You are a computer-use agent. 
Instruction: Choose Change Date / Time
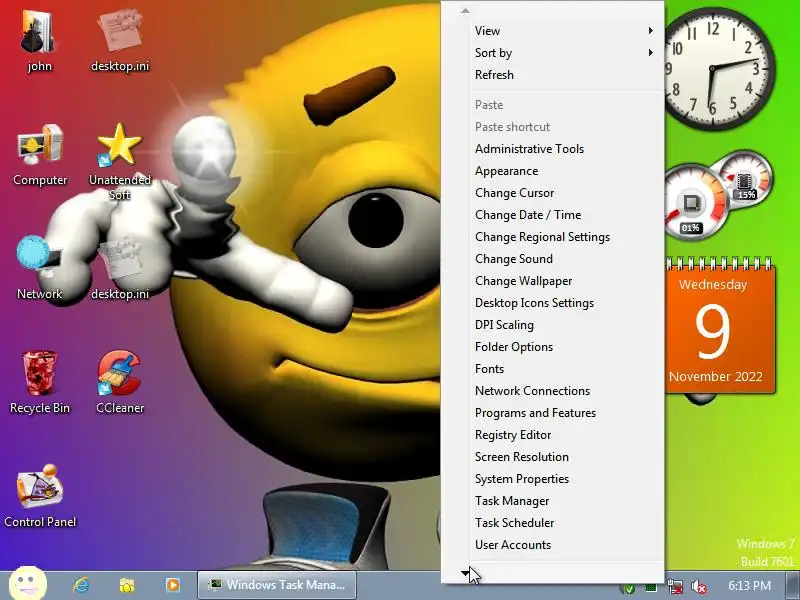point(553,214)
